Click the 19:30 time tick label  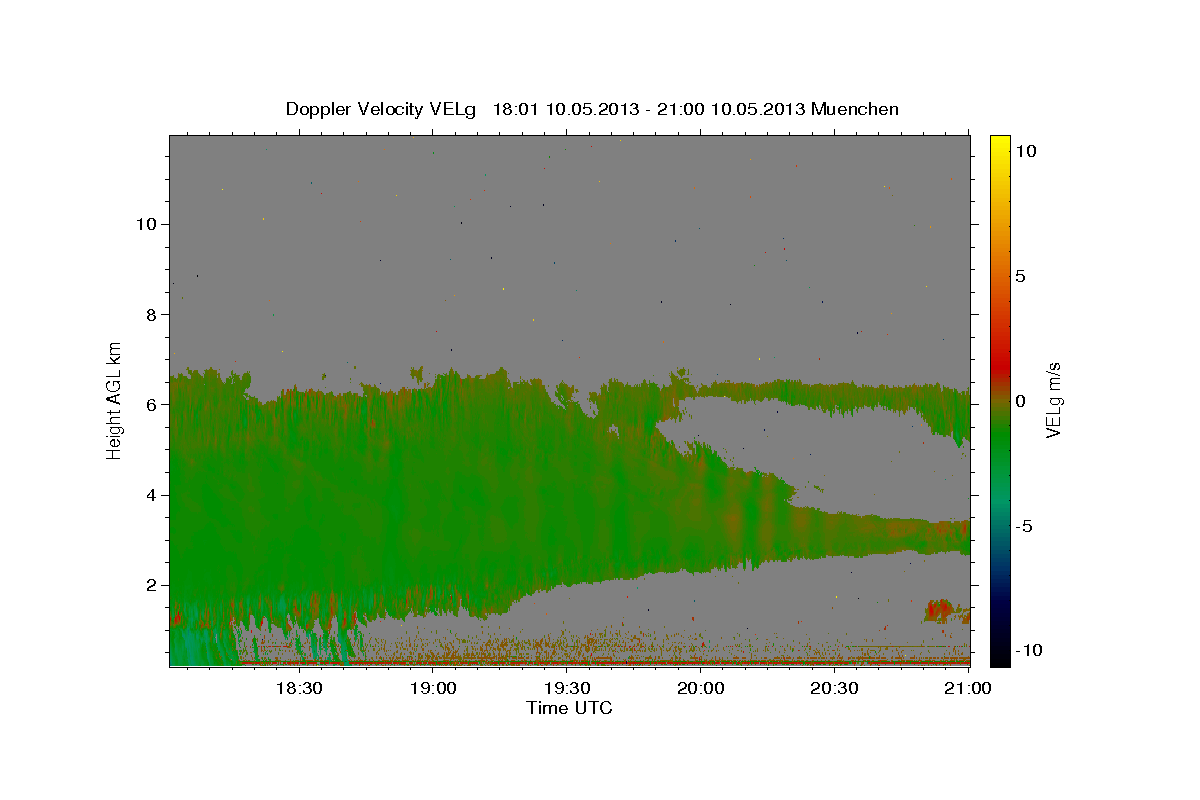click(567, 688)
